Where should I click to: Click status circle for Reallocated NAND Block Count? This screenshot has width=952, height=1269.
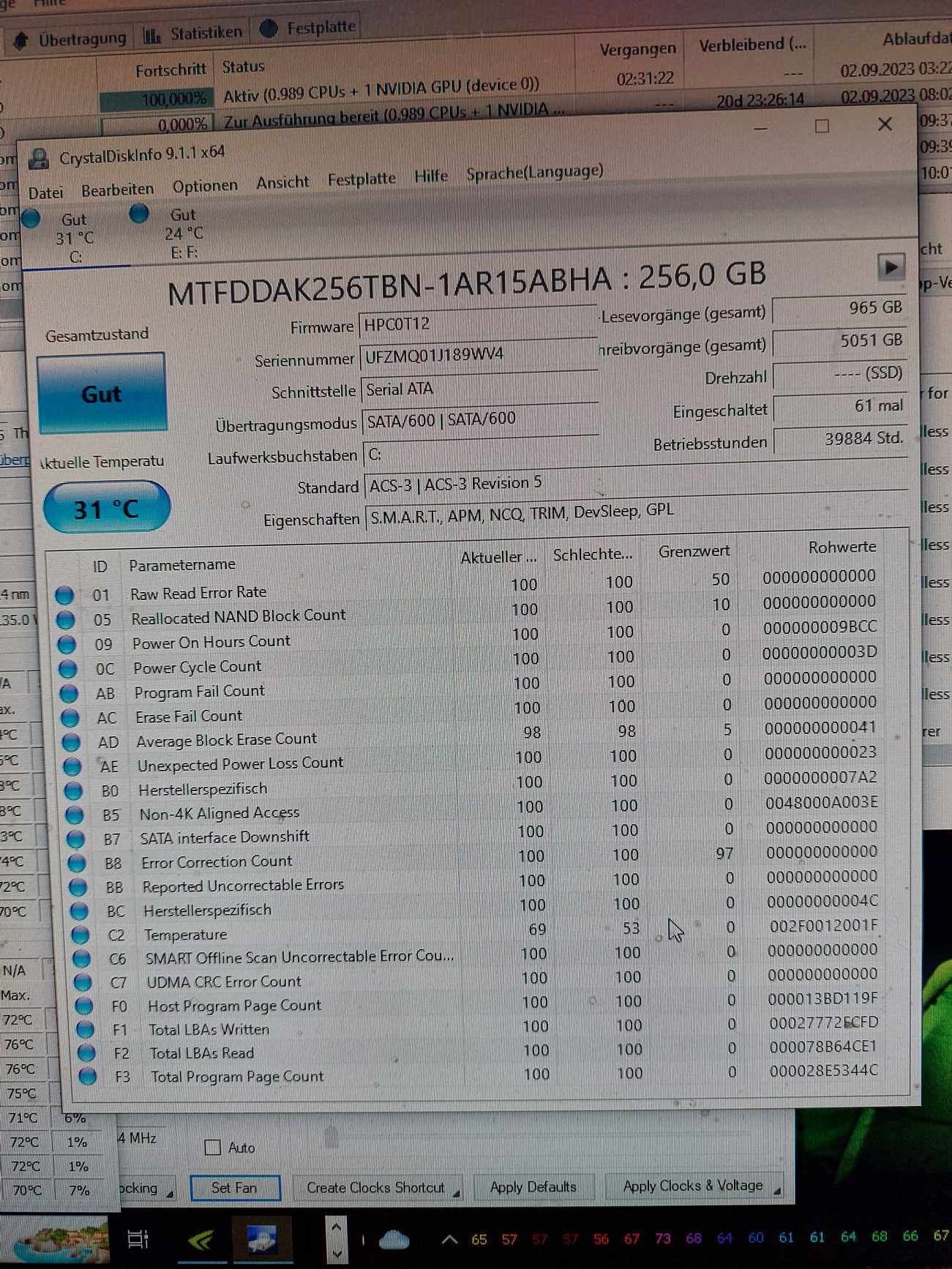(x=66, y=620)
